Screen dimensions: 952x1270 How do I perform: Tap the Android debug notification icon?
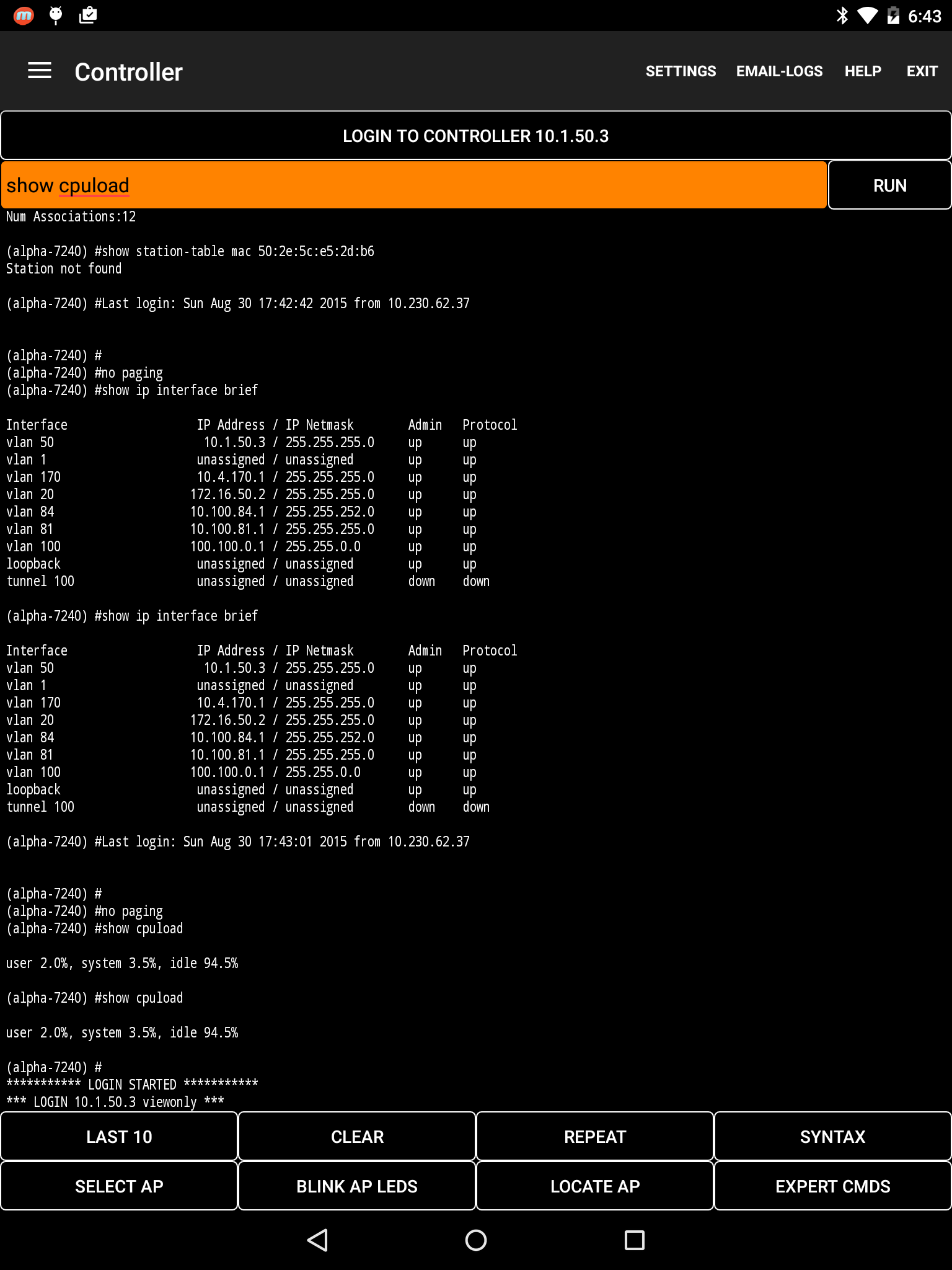56,16
